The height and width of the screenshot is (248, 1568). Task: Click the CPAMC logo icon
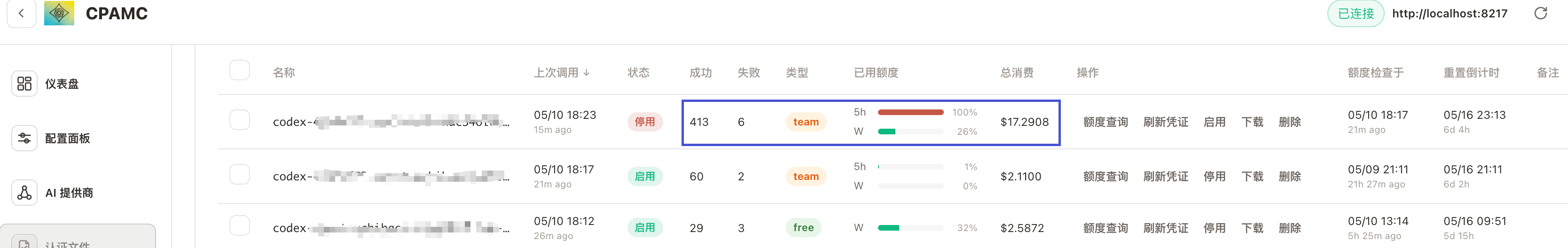[59, 13]
